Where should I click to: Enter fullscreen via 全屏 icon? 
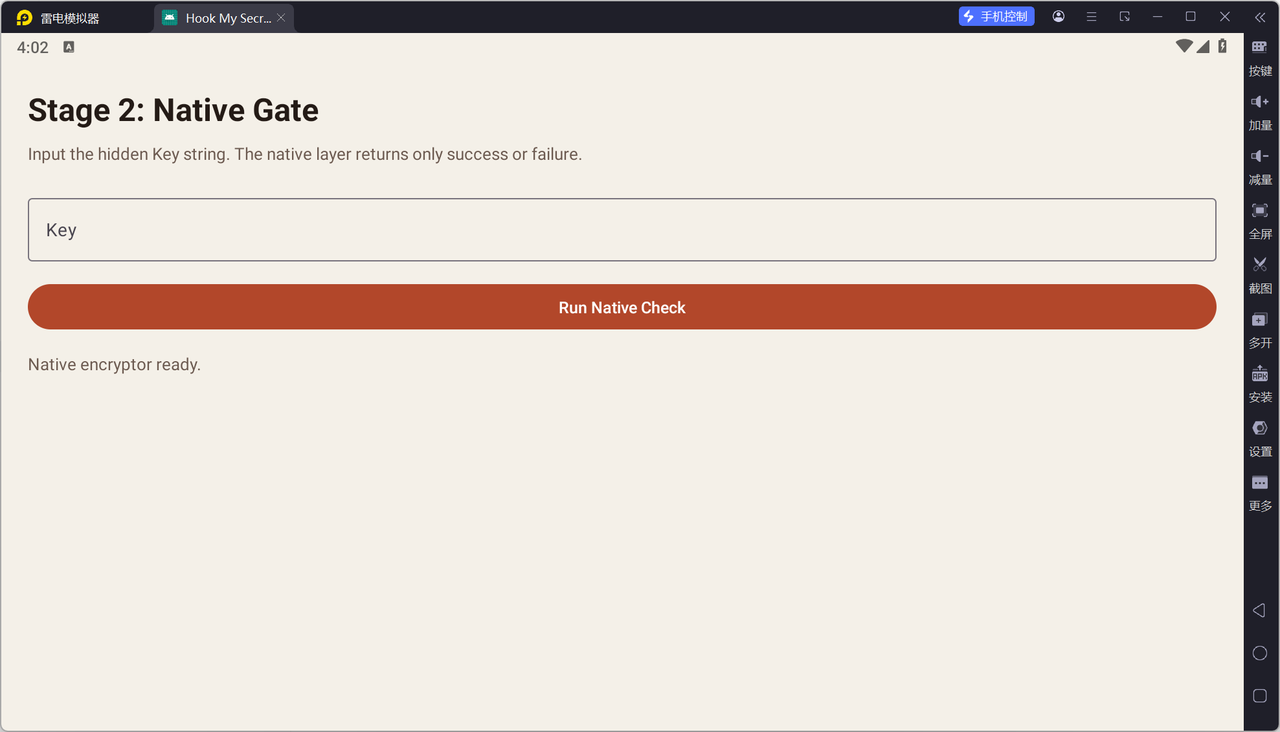(x=1260, y=220)
